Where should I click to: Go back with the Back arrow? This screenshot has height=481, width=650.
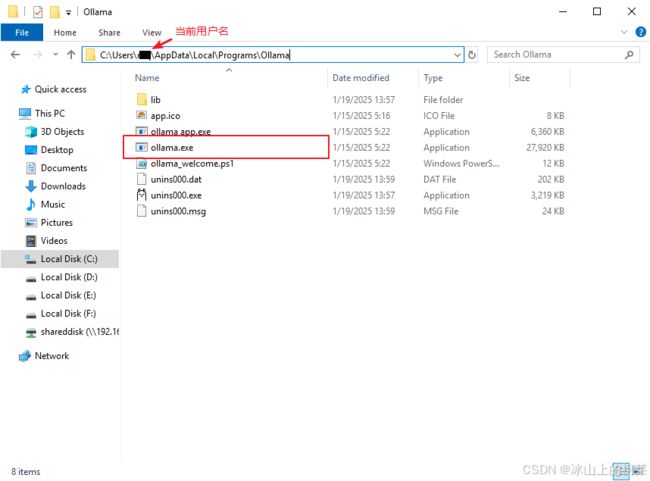pos(16,55)
